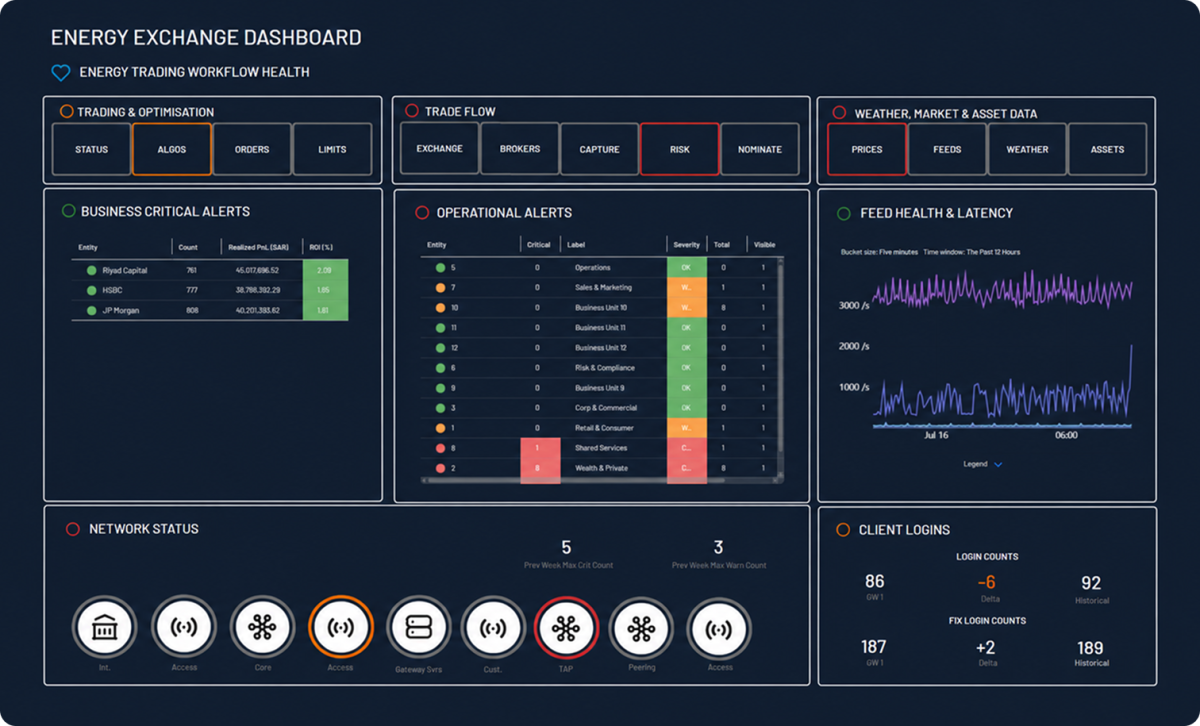Open the LIMITS tile
This screenshot has height=726, width=1200.
click(332, 149)
